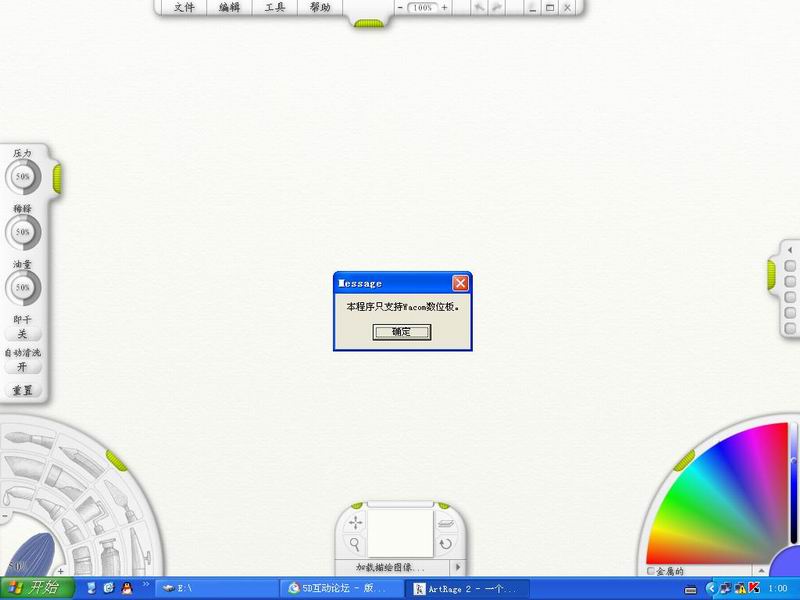Viewport: 800px width, 600px height.
Task: Close the Message dialog with red X
Action: point(460,283)
